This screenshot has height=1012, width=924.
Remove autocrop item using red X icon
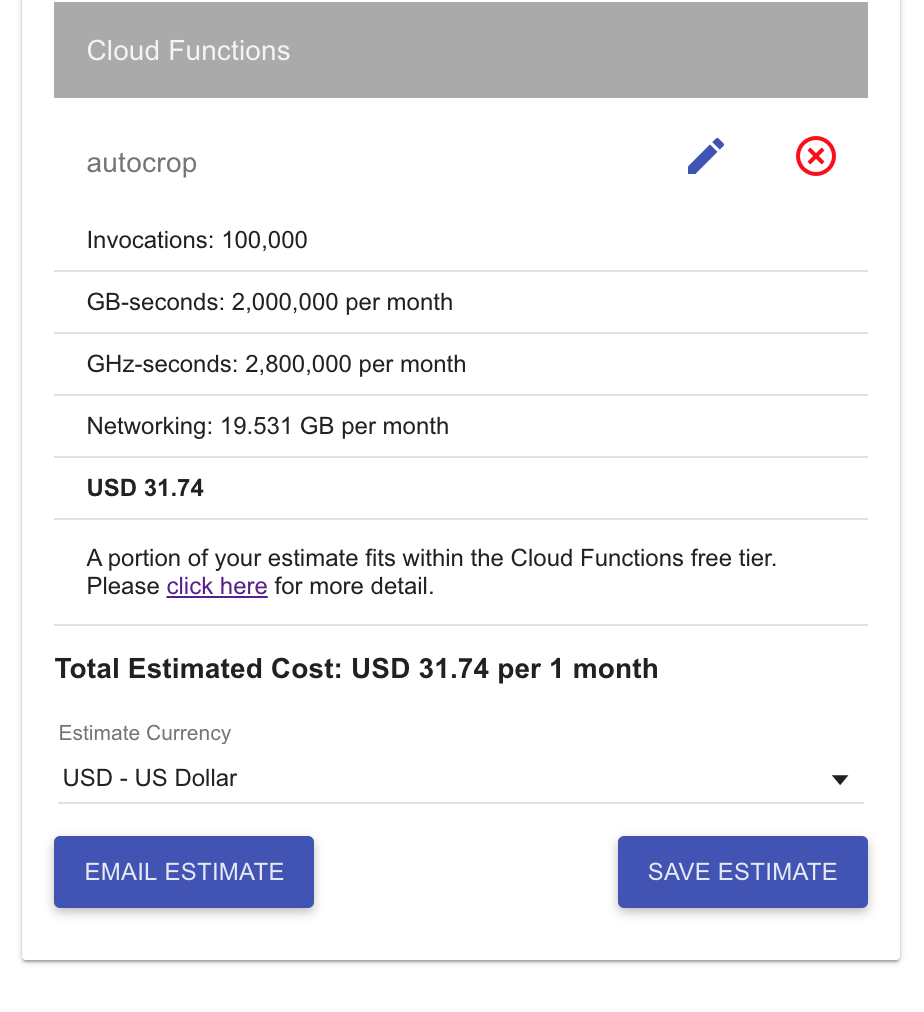816,156
